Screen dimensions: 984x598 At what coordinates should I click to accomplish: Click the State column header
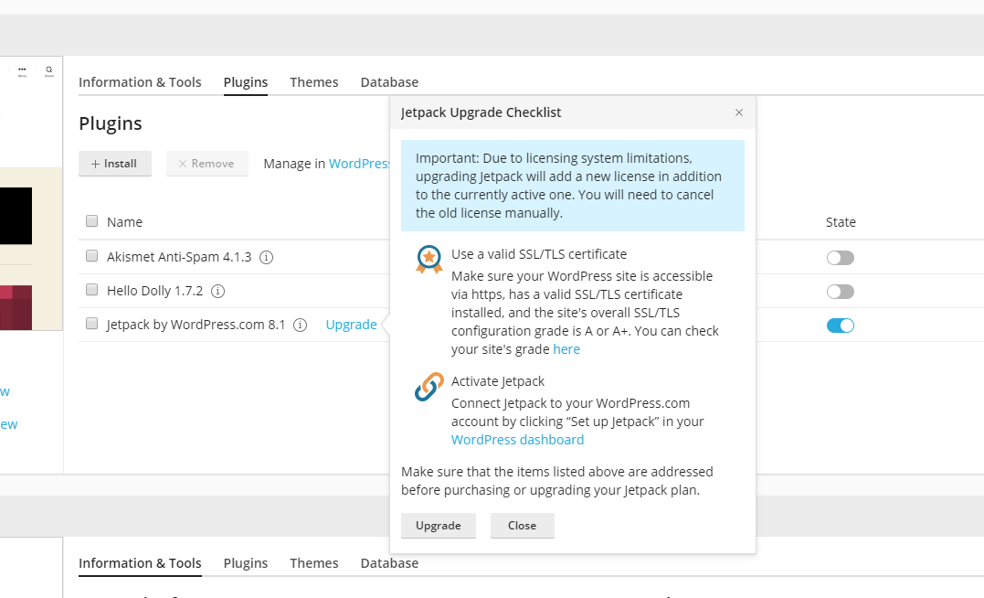point(841,222)
